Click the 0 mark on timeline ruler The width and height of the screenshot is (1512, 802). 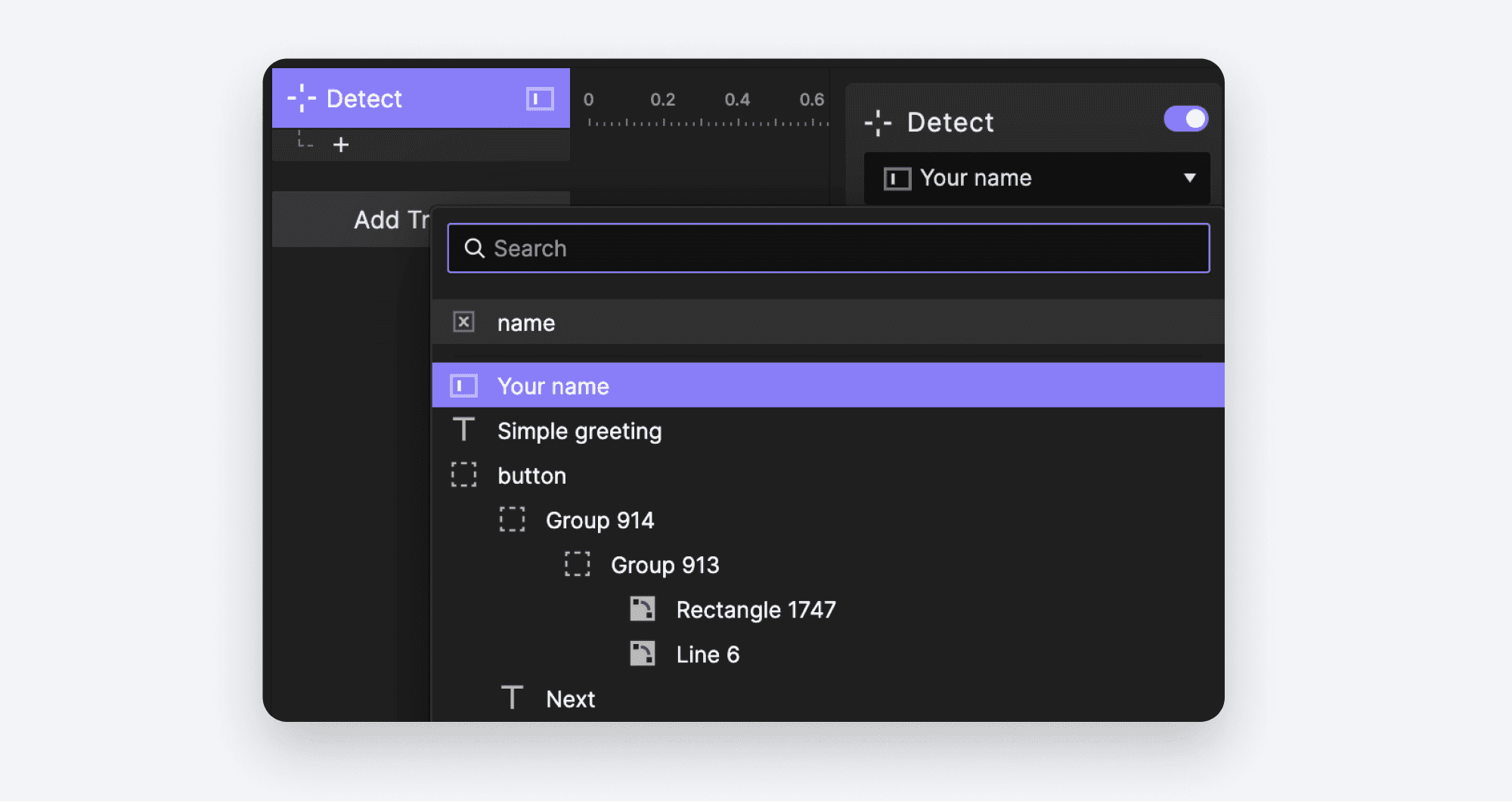[588, 99]
